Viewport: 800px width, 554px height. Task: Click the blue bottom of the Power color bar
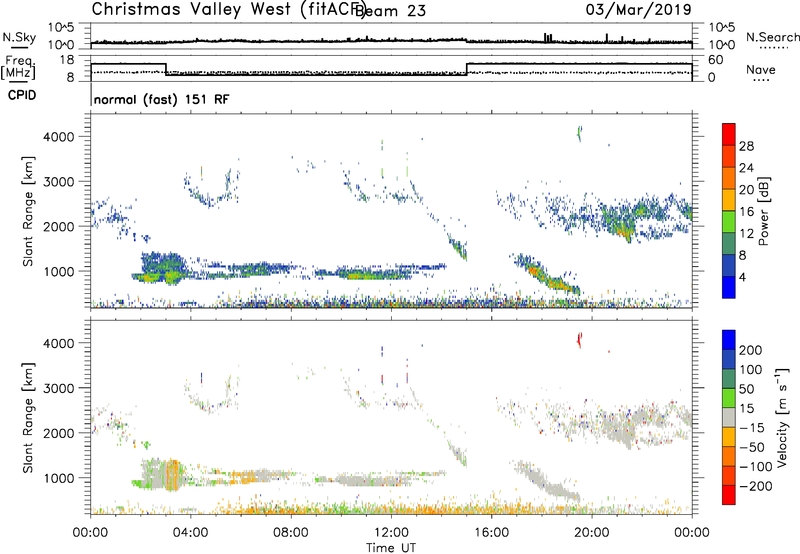point(729,287)
